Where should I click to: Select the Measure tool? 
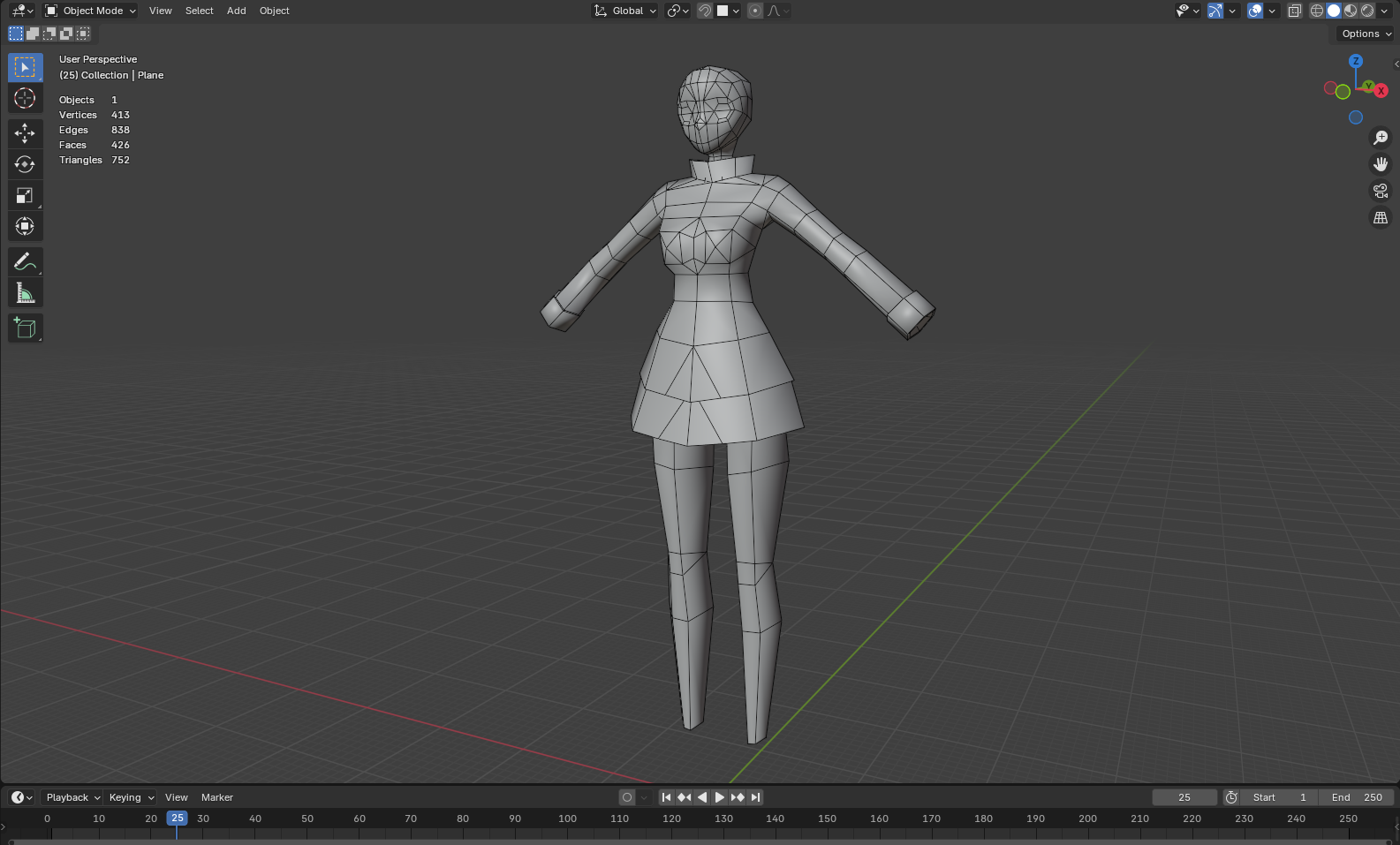coord(25,292)
